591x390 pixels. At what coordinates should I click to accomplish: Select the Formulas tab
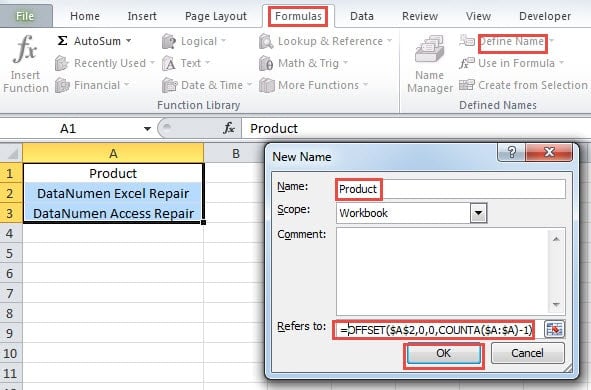(298, 16)
